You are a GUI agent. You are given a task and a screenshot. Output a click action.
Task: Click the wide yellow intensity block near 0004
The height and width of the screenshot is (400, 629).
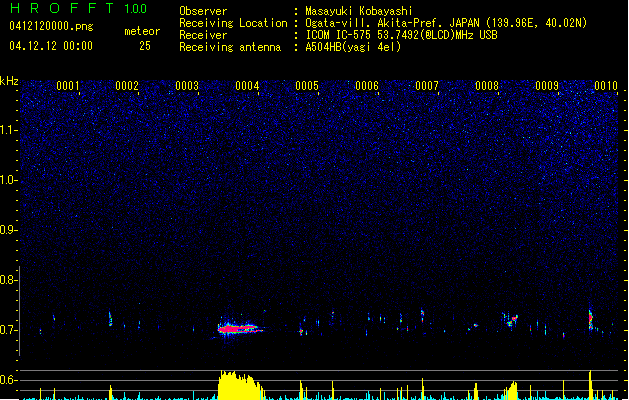click(241, 385)
